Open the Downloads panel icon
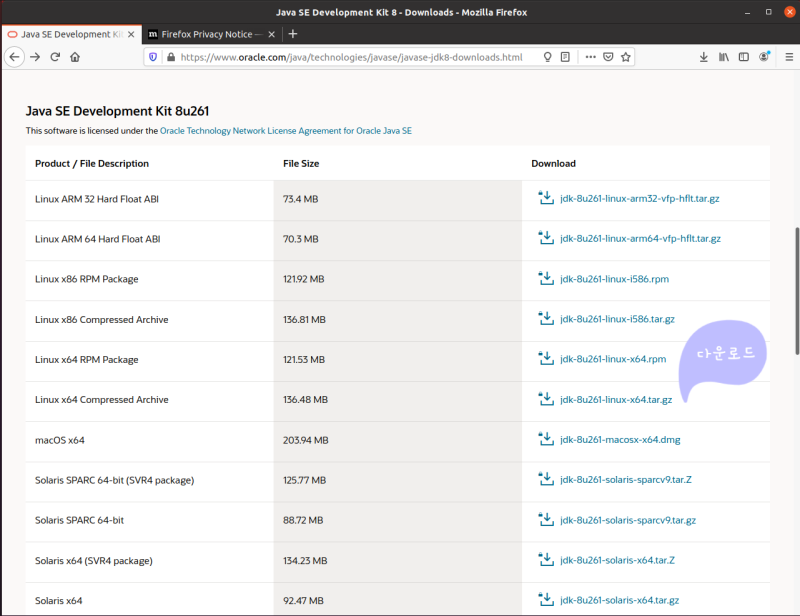 click(703, 57)
